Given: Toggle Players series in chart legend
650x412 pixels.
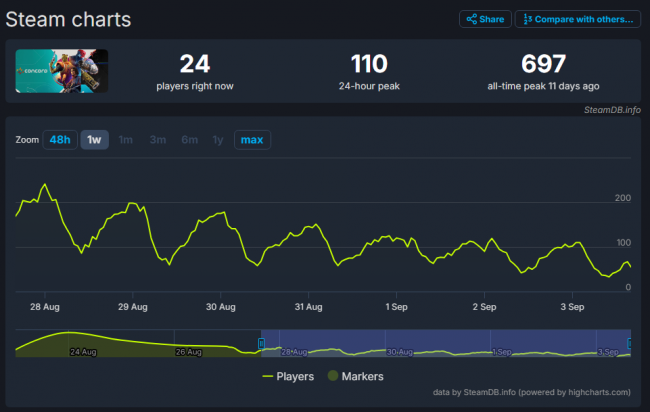Looking at the screenshot, I should pyautogui.click(x=288, y=377).
